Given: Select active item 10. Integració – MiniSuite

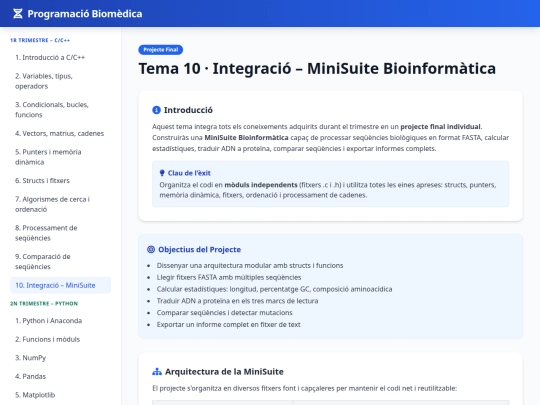Looking at the screenshot, I should coord(61,285).
